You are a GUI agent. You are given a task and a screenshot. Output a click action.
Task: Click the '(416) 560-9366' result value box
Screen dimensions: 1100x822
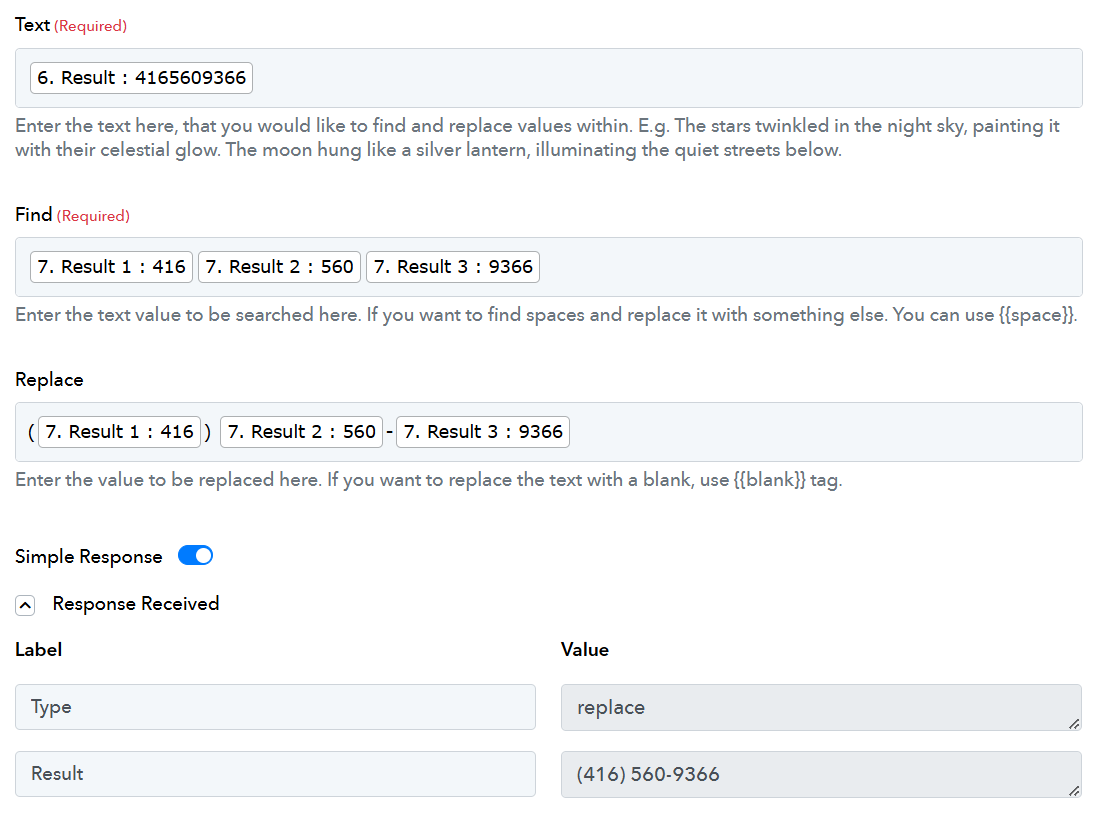[821, 775]
